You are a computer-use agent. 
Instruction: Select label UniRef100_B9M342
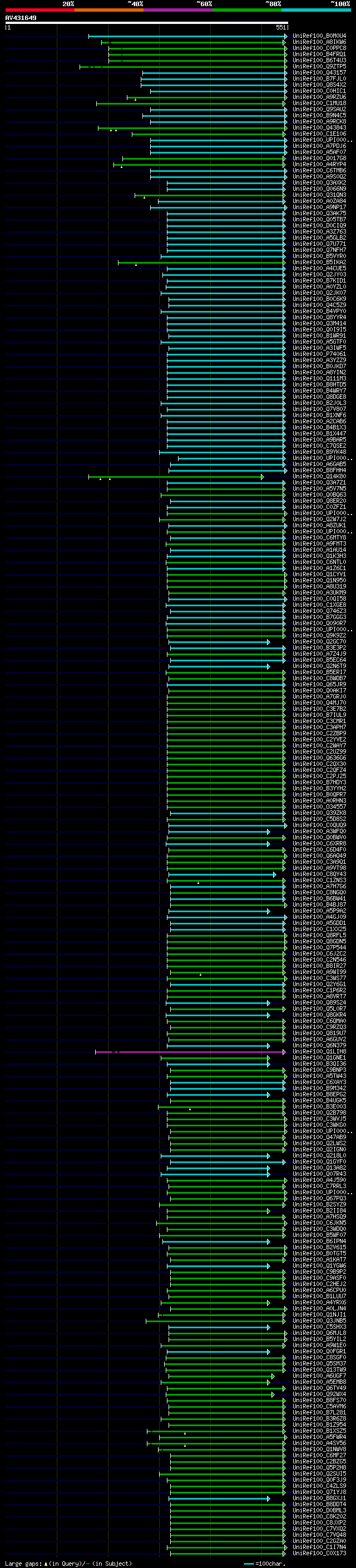pyautogui.click(x=319, y=1088)
